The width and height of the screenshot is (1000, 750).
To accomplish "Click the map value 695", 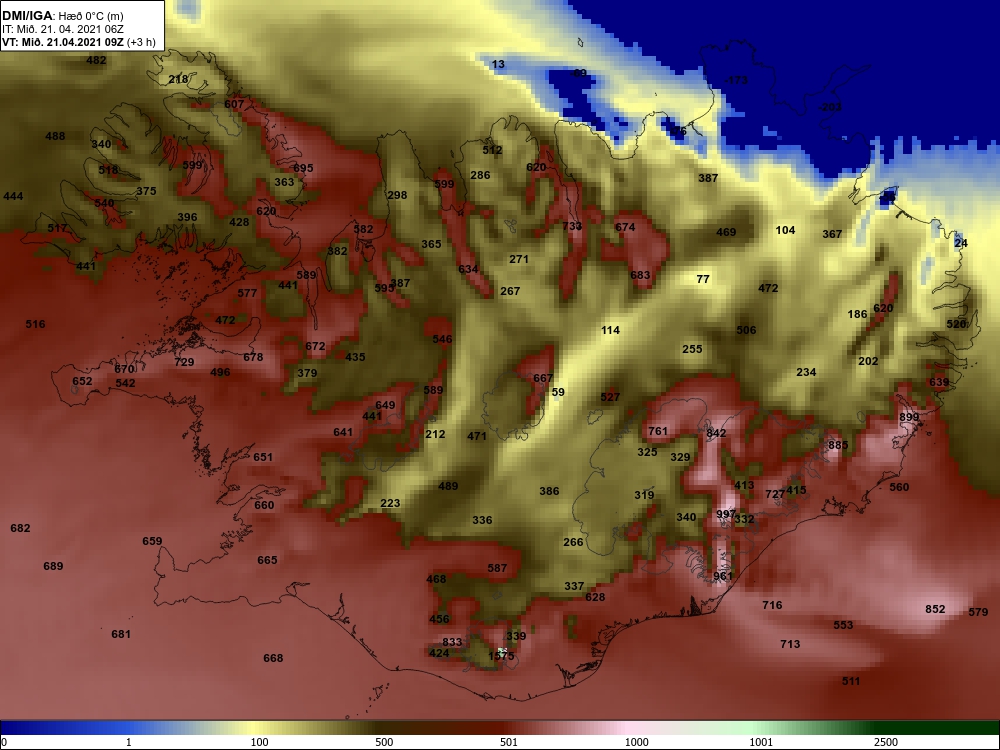I will (x=303, y=168).
